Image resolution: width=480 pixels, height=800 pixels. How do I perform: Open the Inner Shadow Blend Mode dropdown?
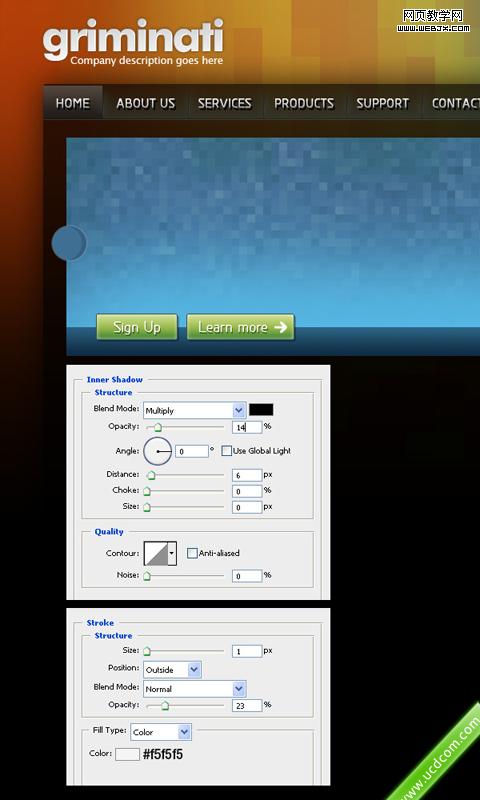point(195,410)
